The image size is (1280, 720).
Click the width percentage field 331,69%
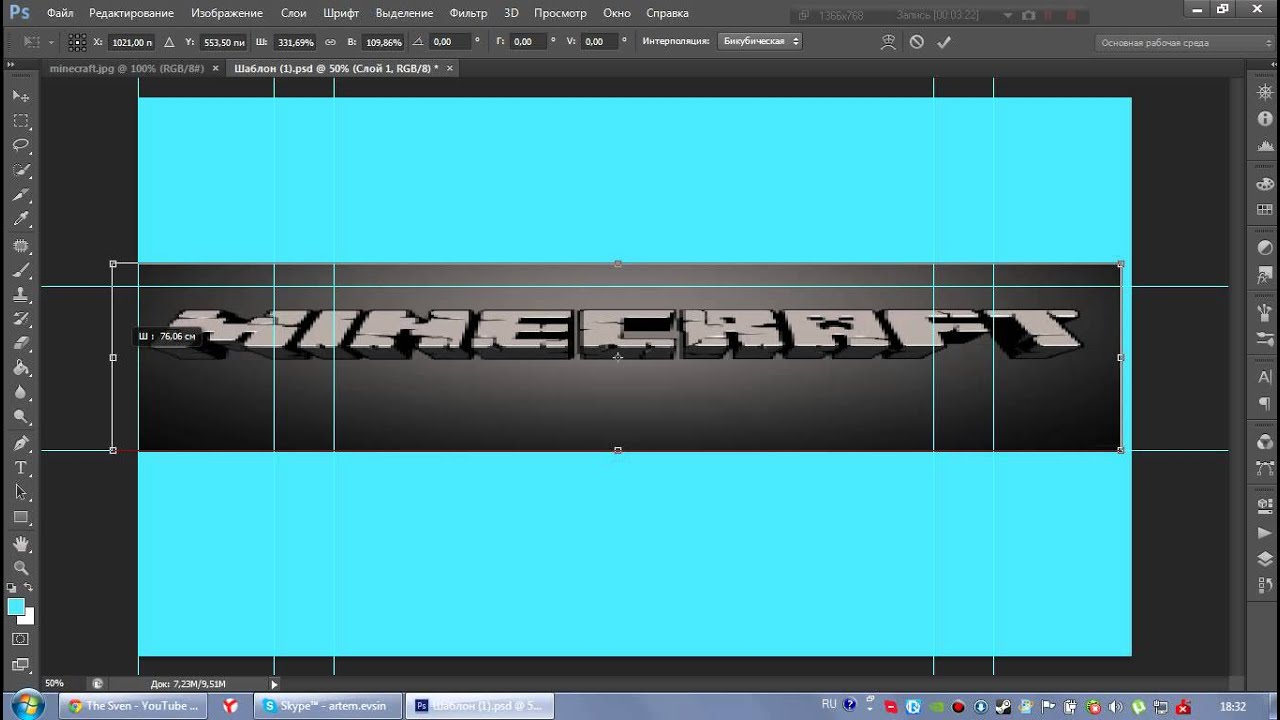click(296, 42)
